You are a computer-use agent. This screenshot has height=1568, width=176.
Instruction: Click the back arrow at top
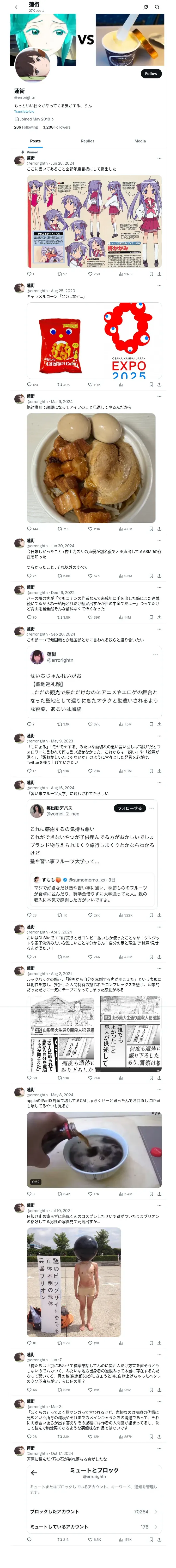pos(16,7)
